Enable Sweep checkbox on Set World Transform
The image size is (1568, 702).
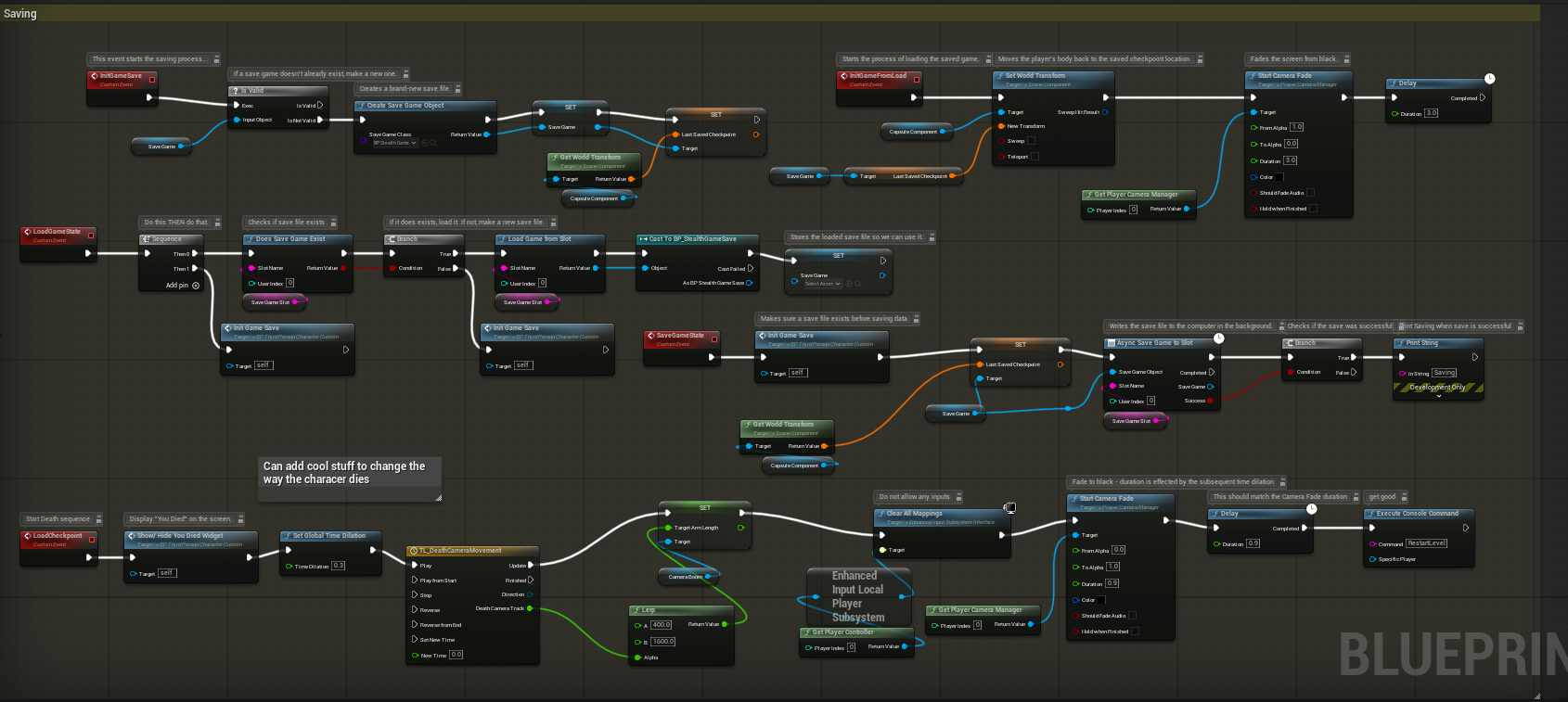[1031, 141]
